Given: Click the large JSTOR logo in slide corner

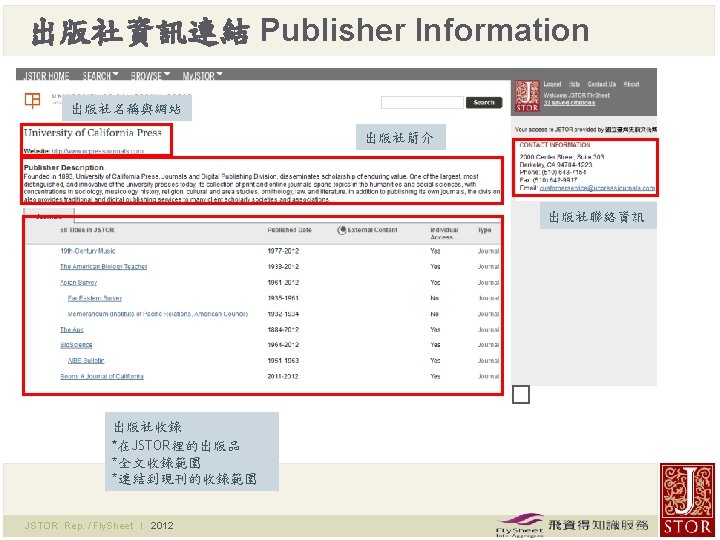Looking at the screenshot, I should (x=687, y=499).
